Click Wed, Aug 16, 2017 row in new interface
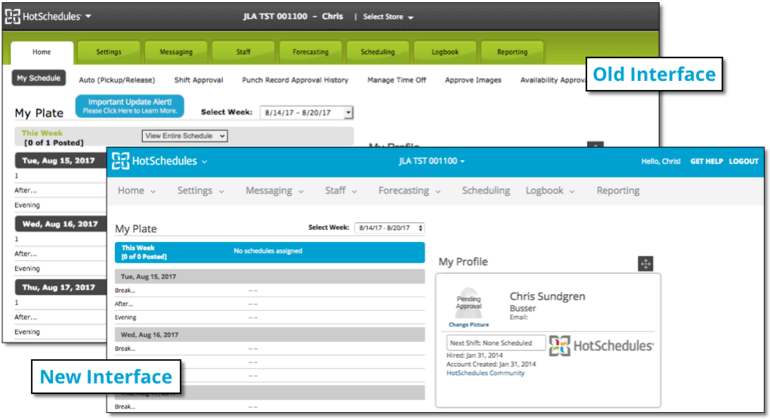The image size is (770, 419). point(270,335)
